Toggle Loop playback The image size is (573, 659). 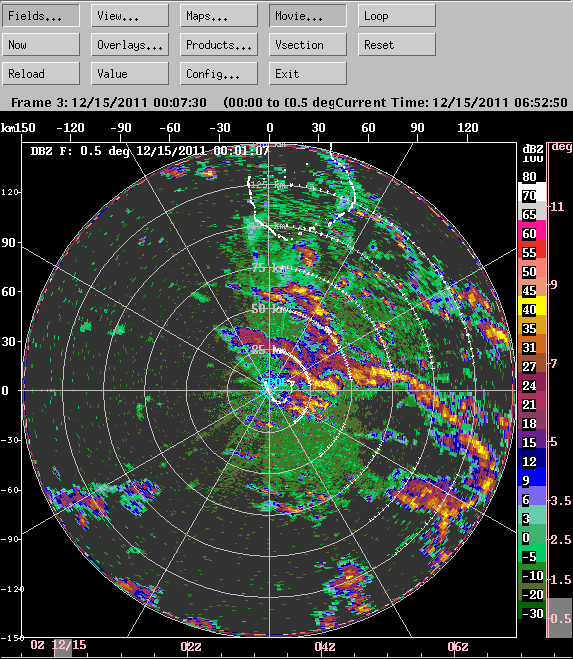(x=397, y=16)
